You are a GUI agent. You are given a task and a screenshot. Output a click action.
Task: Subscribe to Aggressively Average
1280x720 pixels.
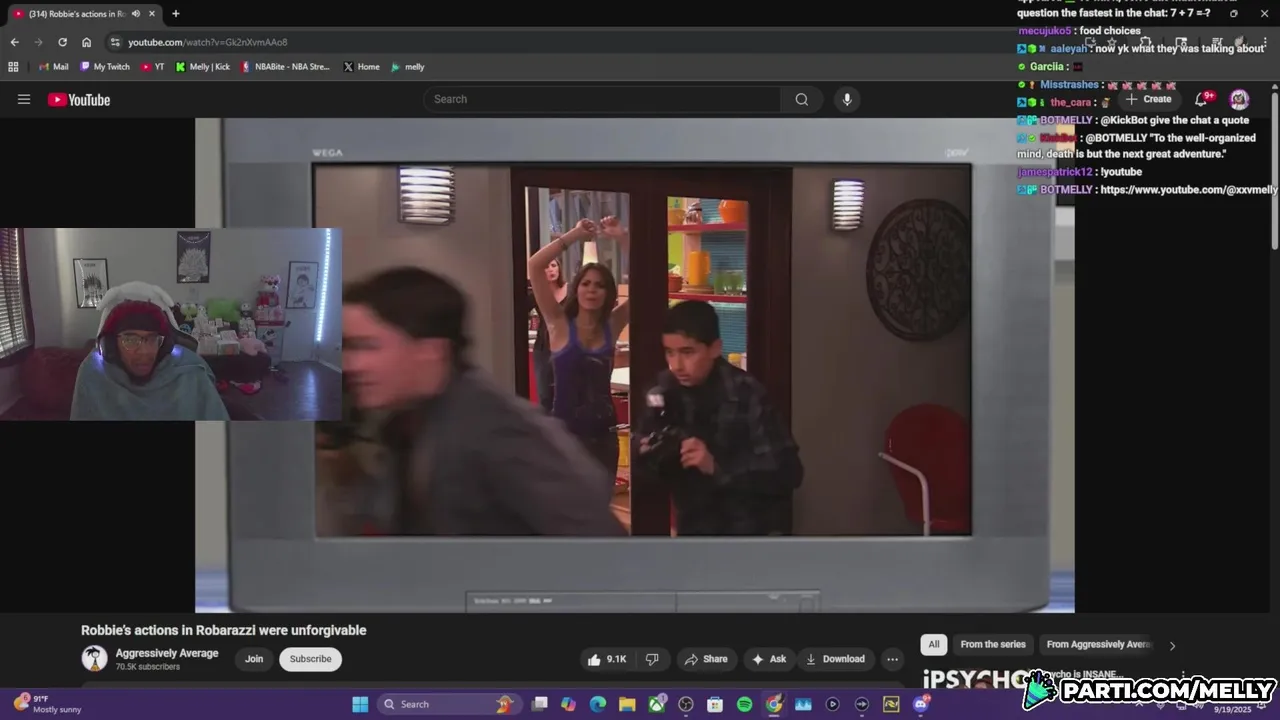click(x=310, y=659)
